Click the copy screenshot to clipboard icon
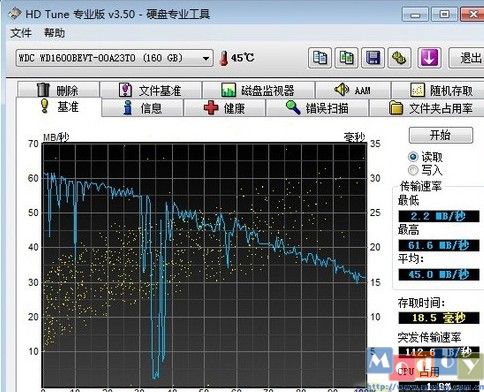 click(346, 58)
